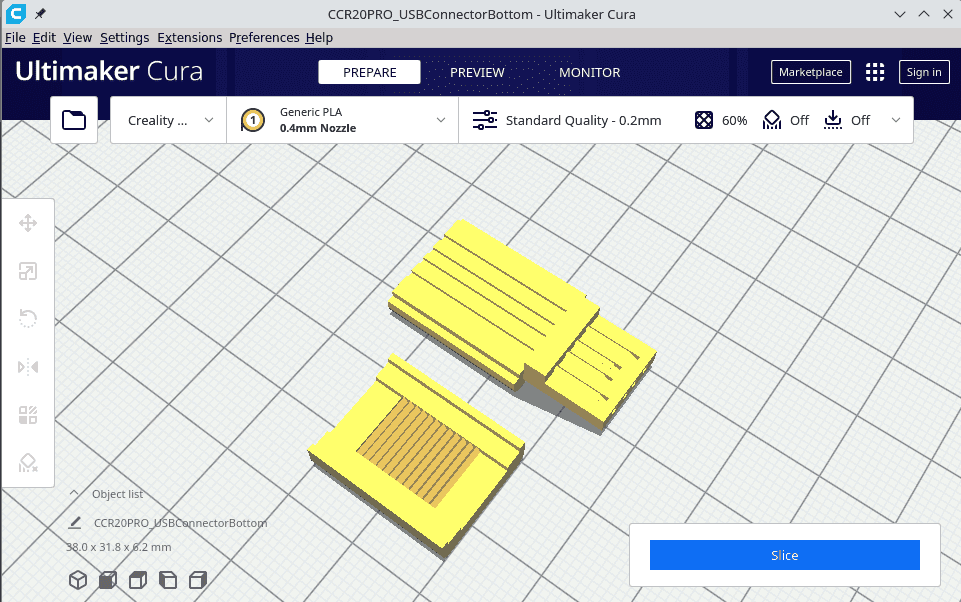Collapse the Object list

coord(74,493)
